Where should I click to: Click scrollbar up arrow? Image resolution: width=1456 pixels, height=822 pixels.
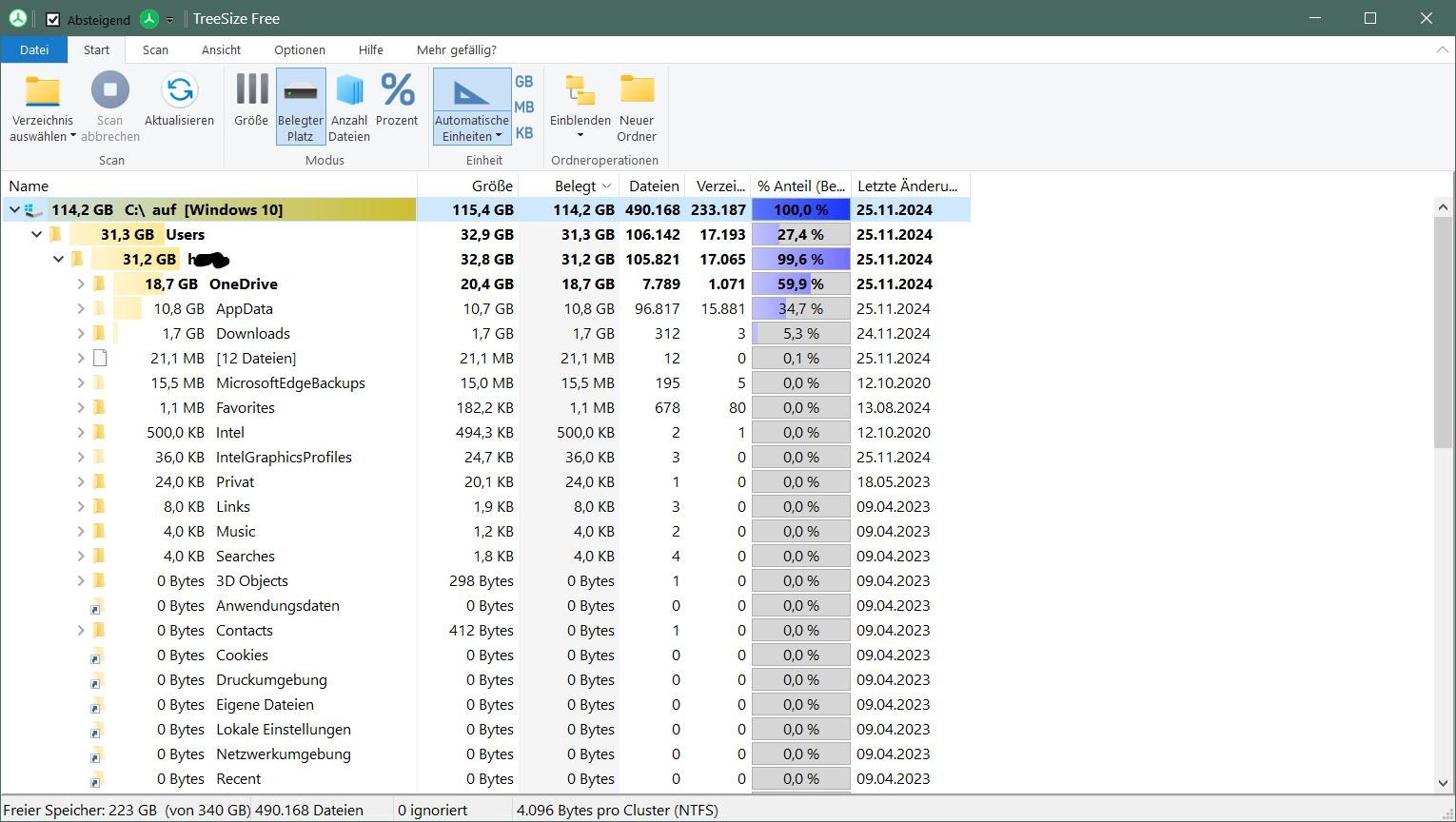pyautogui.click(x=1443, y=206)
